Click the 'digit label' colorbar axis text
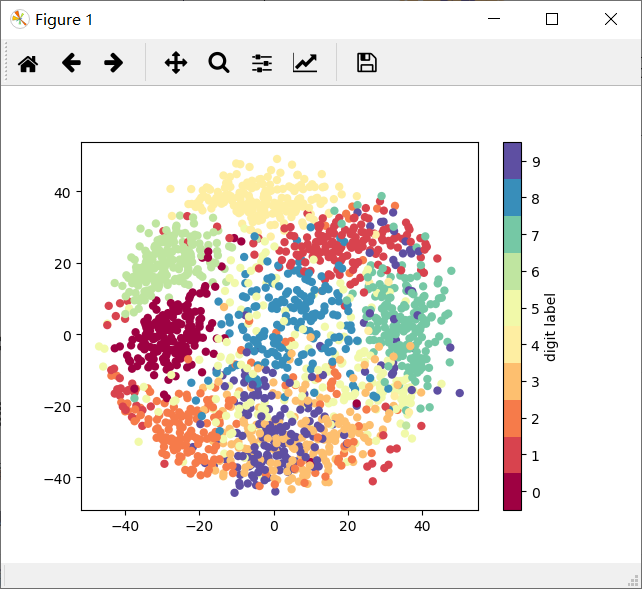The image size is (642, 589). tap(550, 327)
